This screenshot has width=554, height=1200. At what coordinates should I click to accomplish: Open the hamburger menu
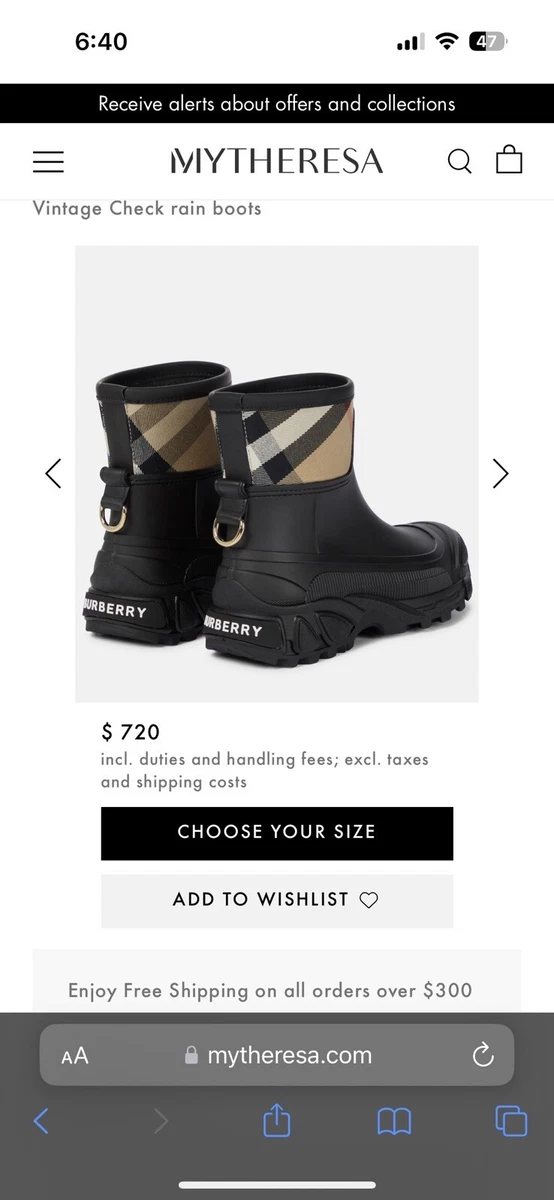(48, 161)
